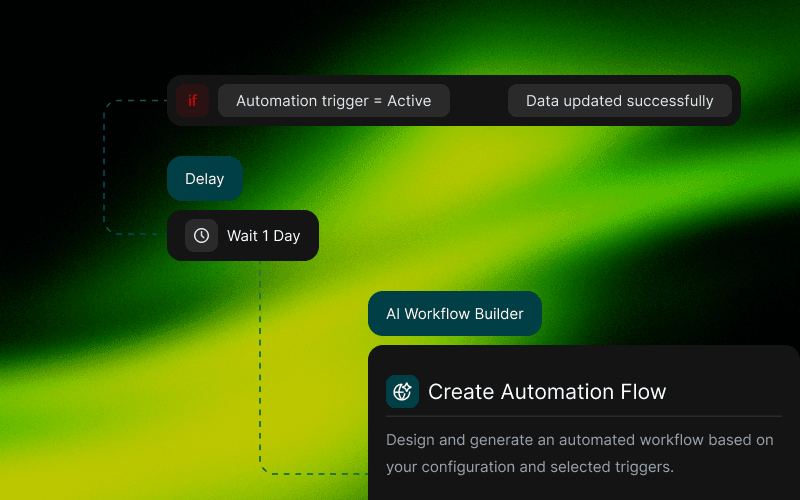Select the "Data updated successfully" chip
Viewport: 800px width, 500px height.
click(619, 101)
